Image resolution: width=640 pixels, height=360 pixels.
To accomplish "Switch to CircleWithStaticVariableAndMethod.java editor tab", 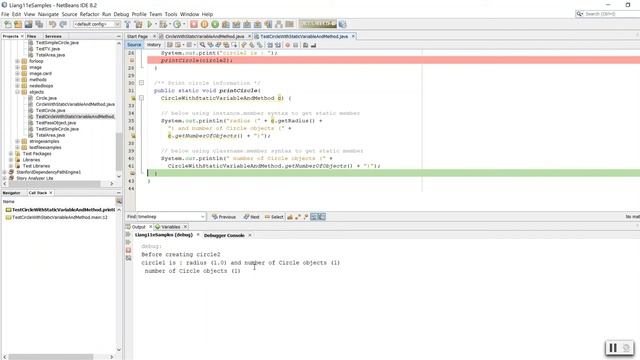I will pyautogui.click(x=204, y=36).
